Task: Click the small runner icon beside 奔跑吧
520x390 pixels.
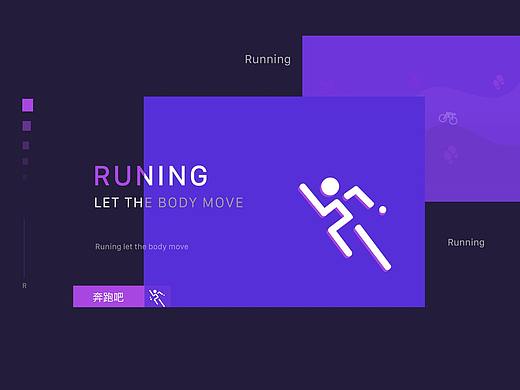Action: coord(157,297)
